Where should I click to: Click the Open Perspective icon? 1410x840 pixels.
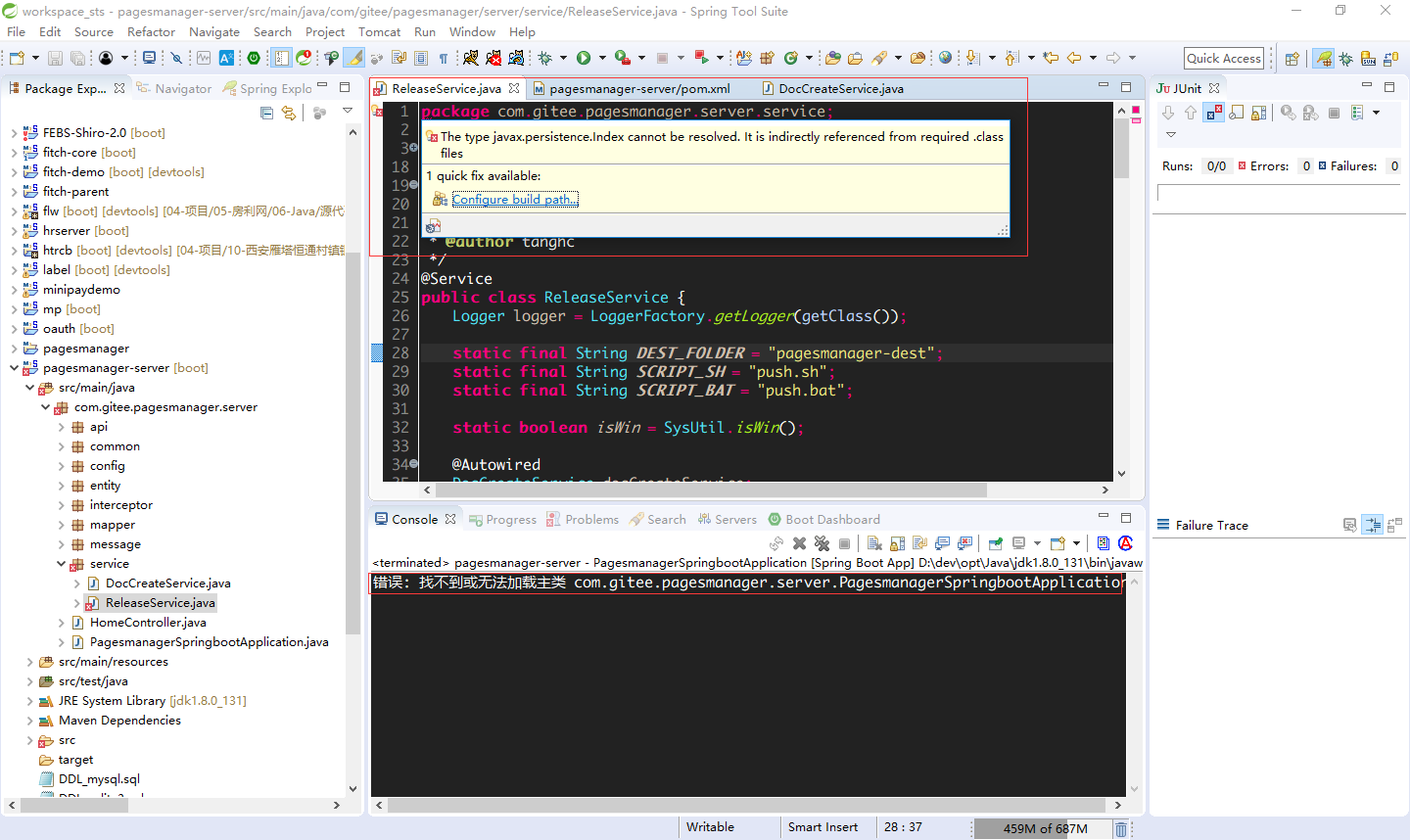pyautogui.click(x=1292, y=59)
